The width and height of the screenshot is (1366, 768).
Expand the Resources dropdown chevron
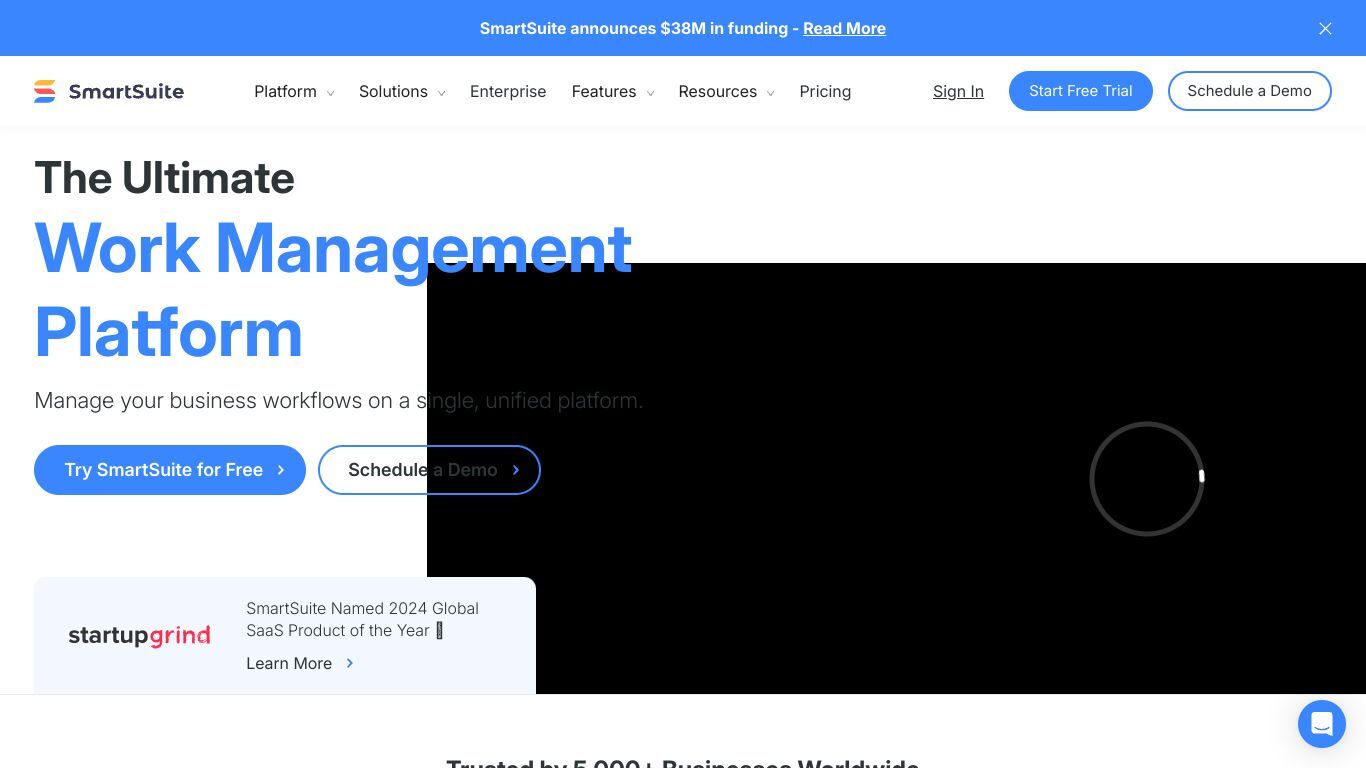point(770,93)
